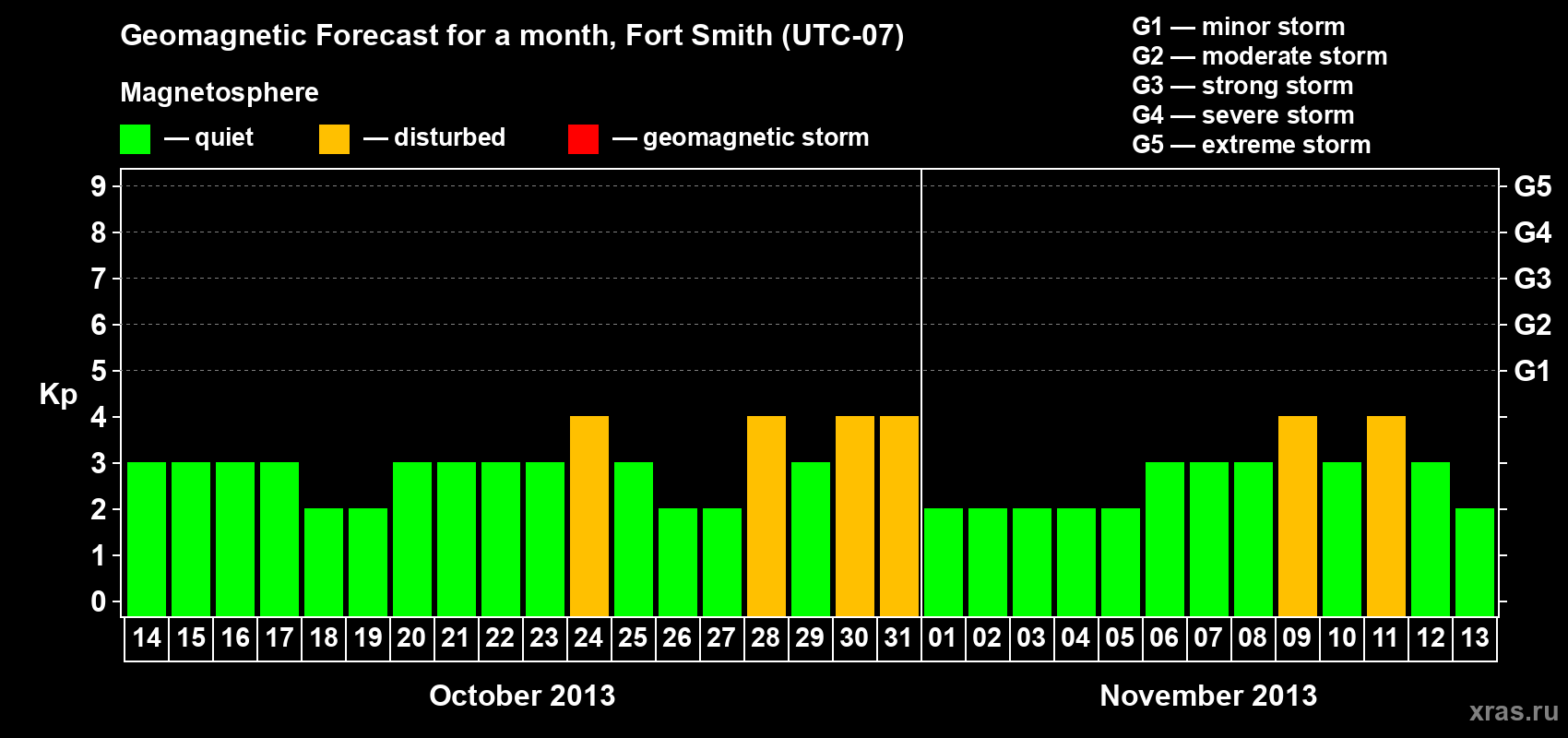Click the 'G1 — minor storm' legend text
Image resolution: width=1568 pixels, height=738 pixels.
point(1239,27)
